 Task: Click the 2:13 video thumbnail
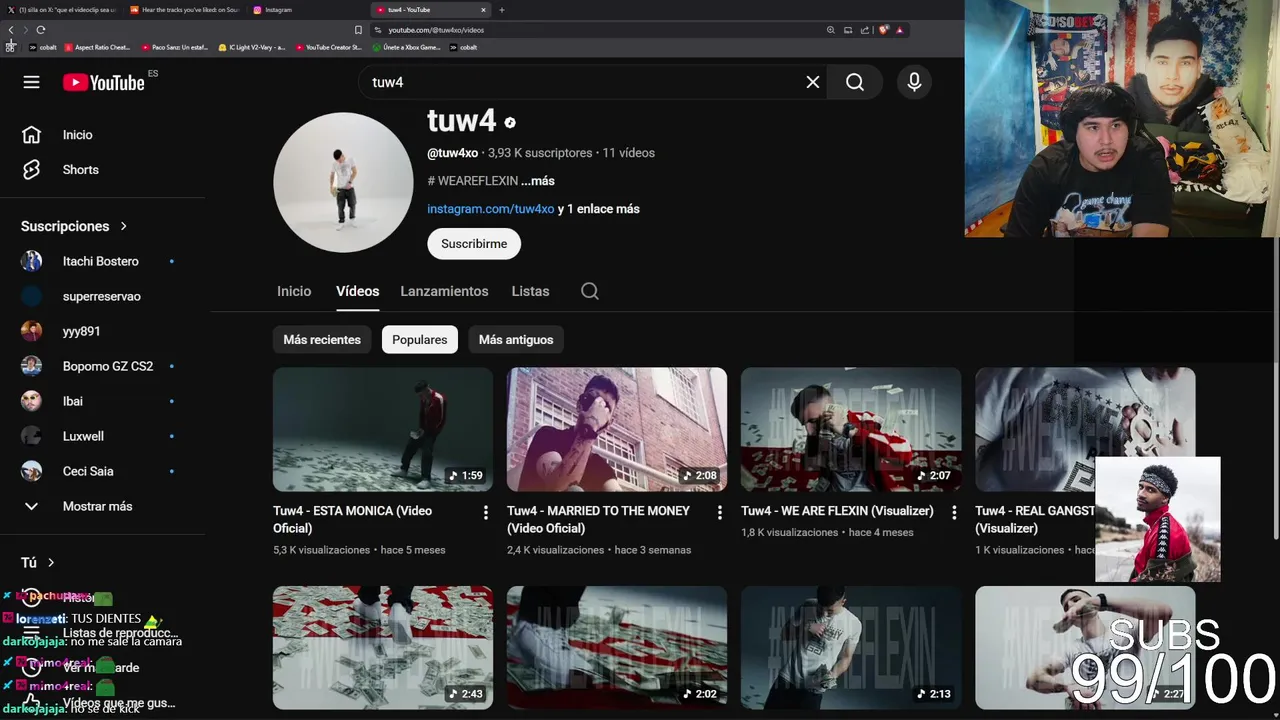pyautogui.click(x=851, y=647)
